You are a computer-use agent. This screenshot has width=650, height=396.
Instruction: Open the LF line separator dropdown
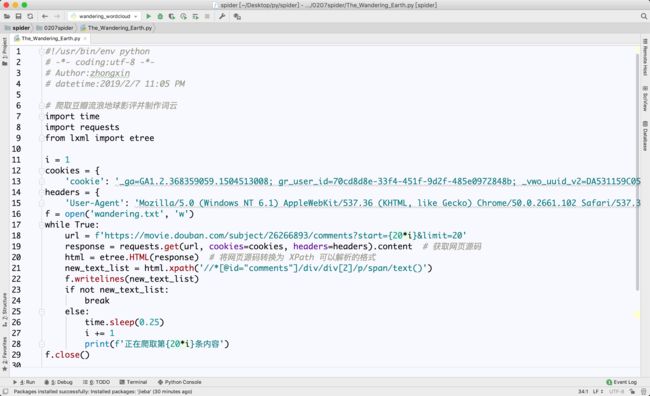click(598, 391)
